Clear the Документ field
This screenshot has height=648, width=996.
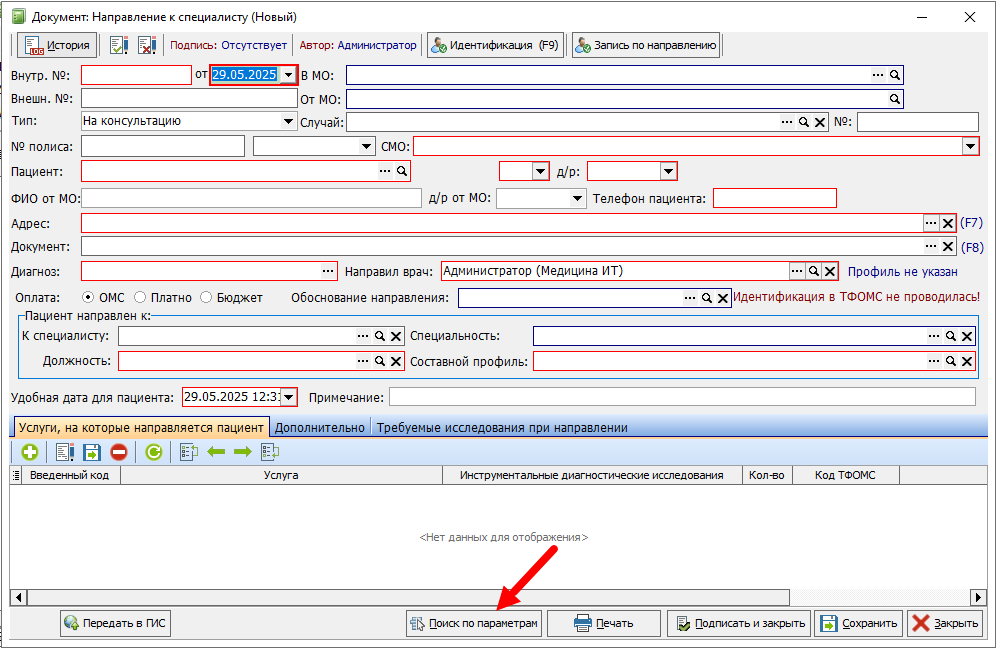[x=948, y=246]
